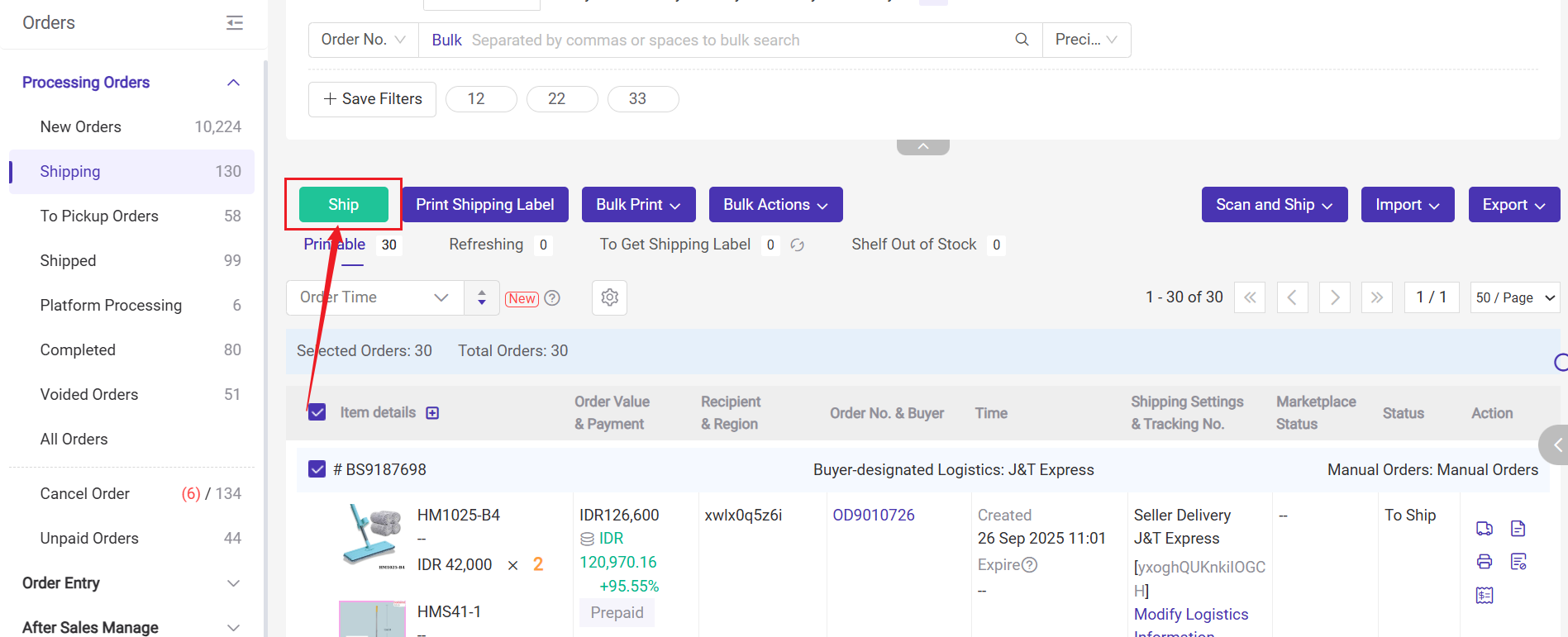Click the bulk search input field
The width and height of the screenshot is (1568, 637).
pos(736,40)
